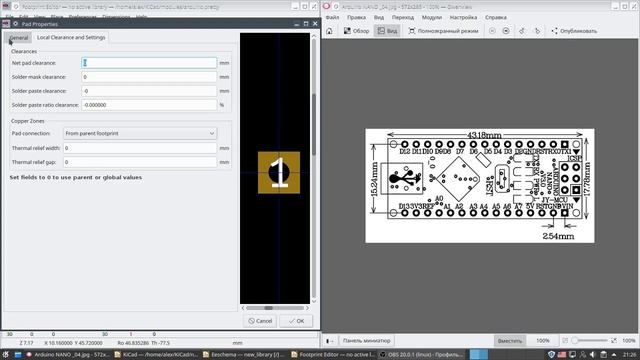Enter Полноэкранный режим in Gwenview
640x360 pixels.
pos(443,31)
